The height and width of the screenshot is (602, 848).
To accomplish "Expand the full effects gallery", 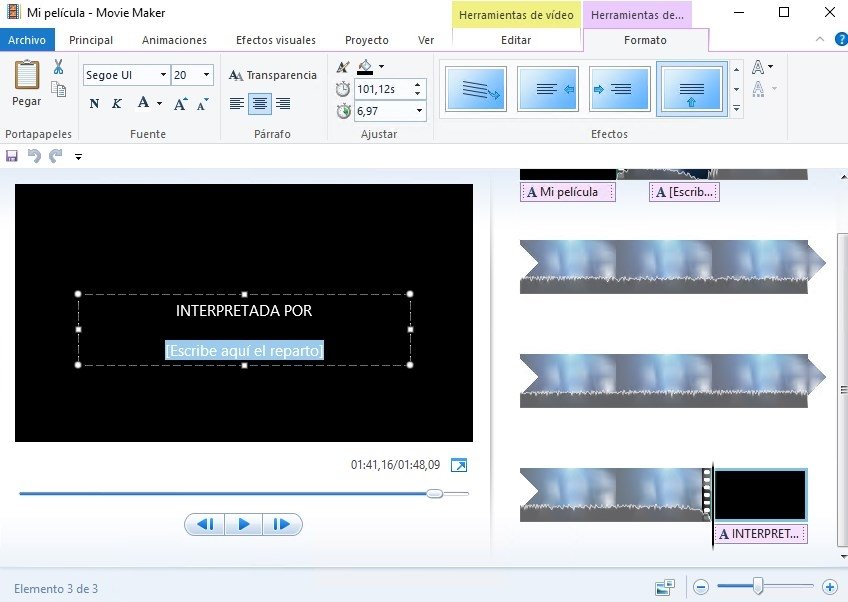I will click(x=737, y=109).
